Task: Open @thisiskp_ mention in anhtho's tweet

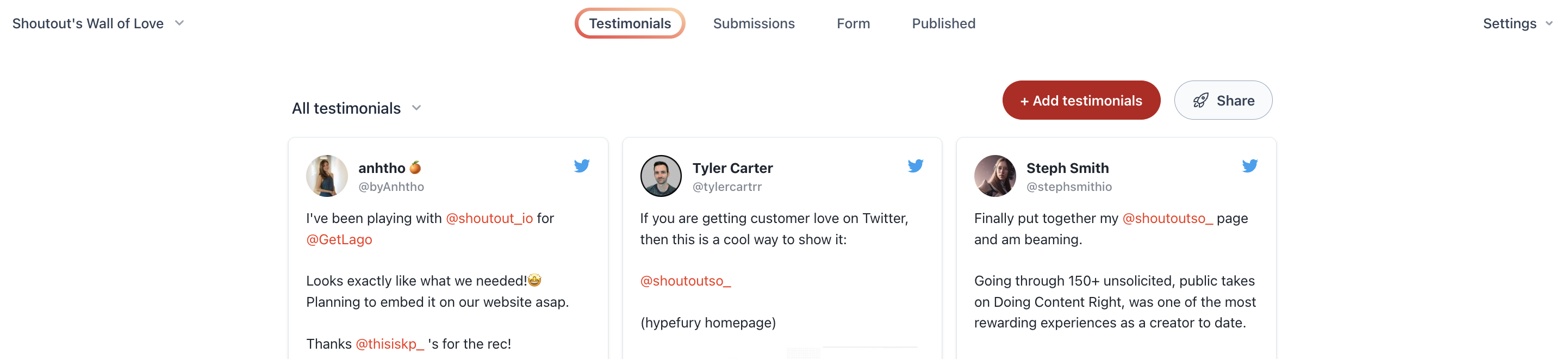Action: pos(389,344)
